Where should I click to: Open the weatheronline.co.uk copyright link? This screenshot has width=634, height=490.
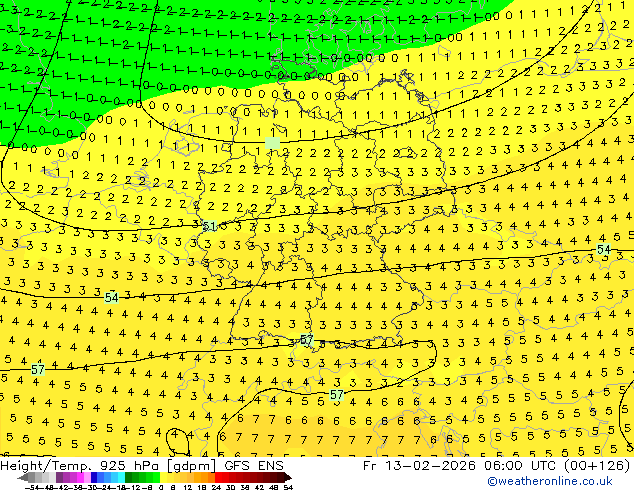(x=549, y=482)
